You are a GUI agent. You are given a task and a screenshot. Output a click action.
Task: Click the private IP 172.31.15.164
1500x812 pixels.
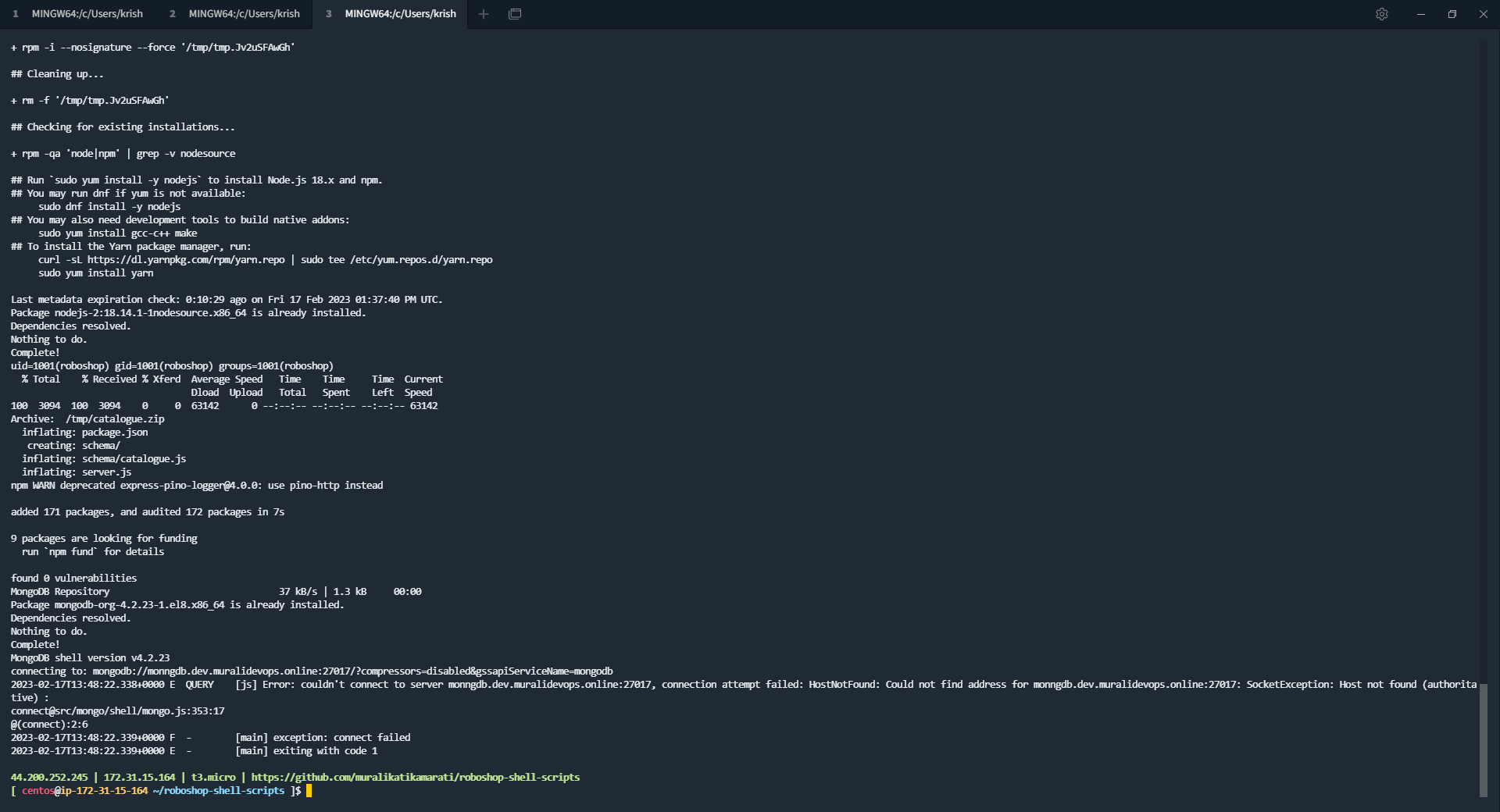click(x=139, y=778)
